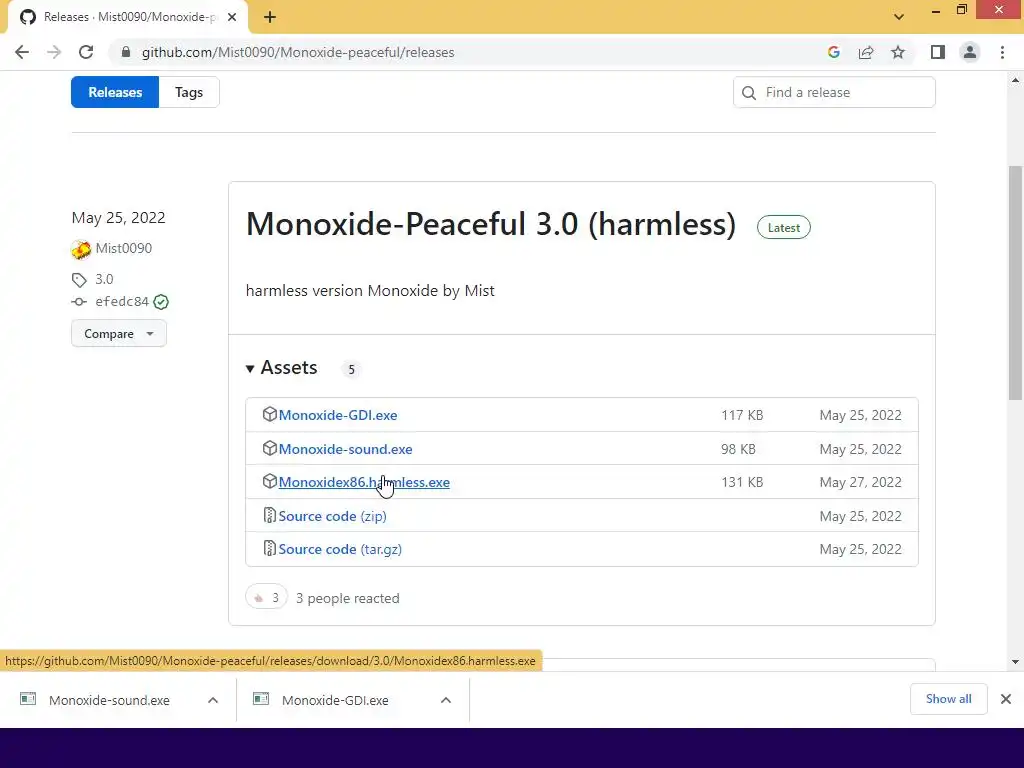Switch to the Tags tab
The width and height of the screenshot is (1024, 768).
189,92
